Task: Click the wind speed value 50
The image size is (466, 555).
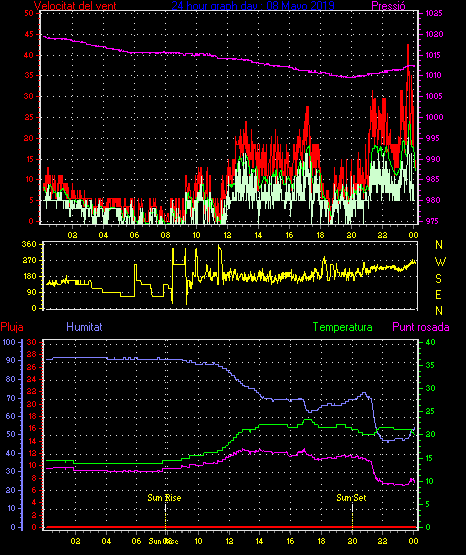Action: 29,13
